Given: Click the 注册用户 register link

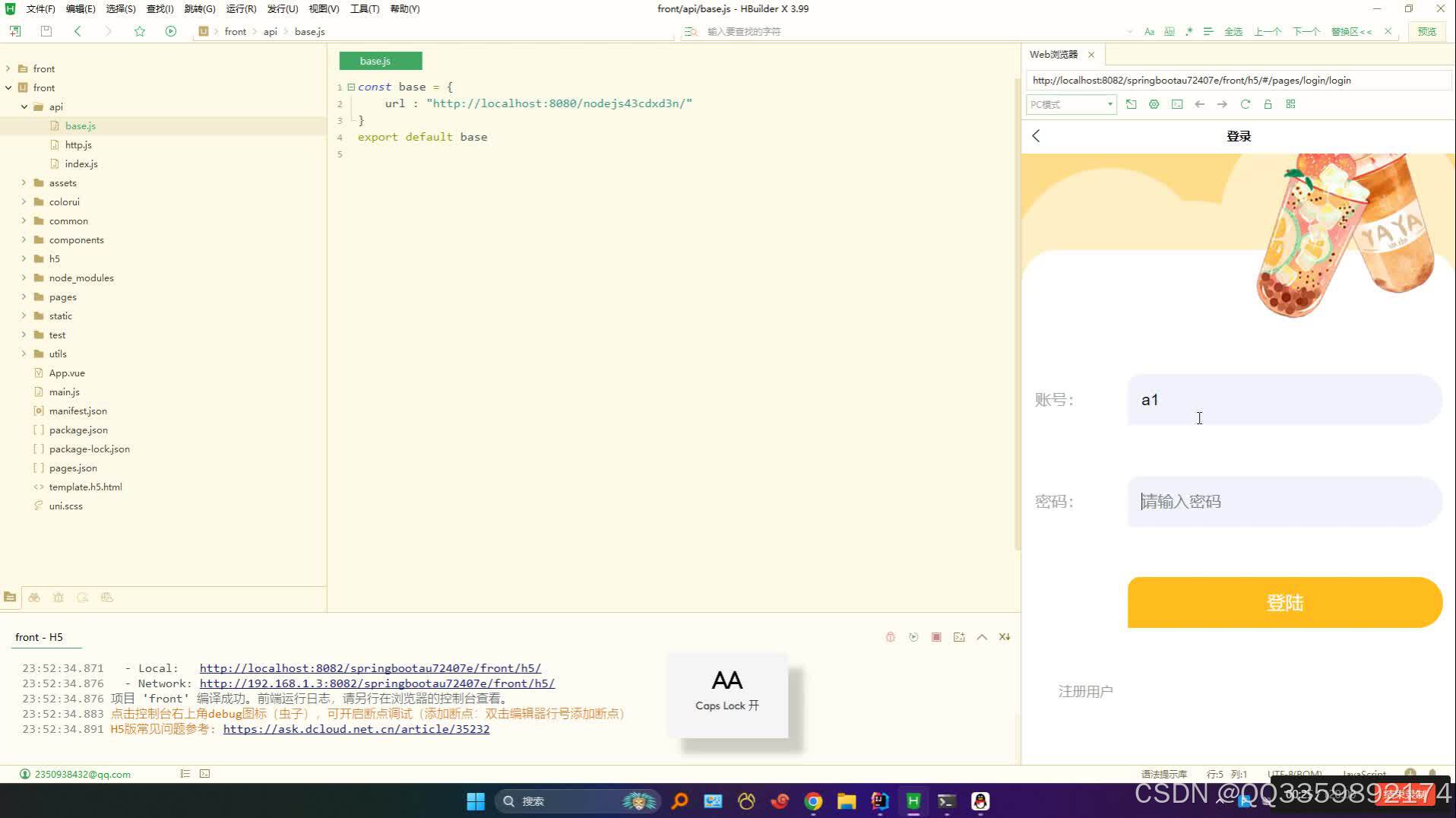Looking at the screenshot, I should 1085,691.
